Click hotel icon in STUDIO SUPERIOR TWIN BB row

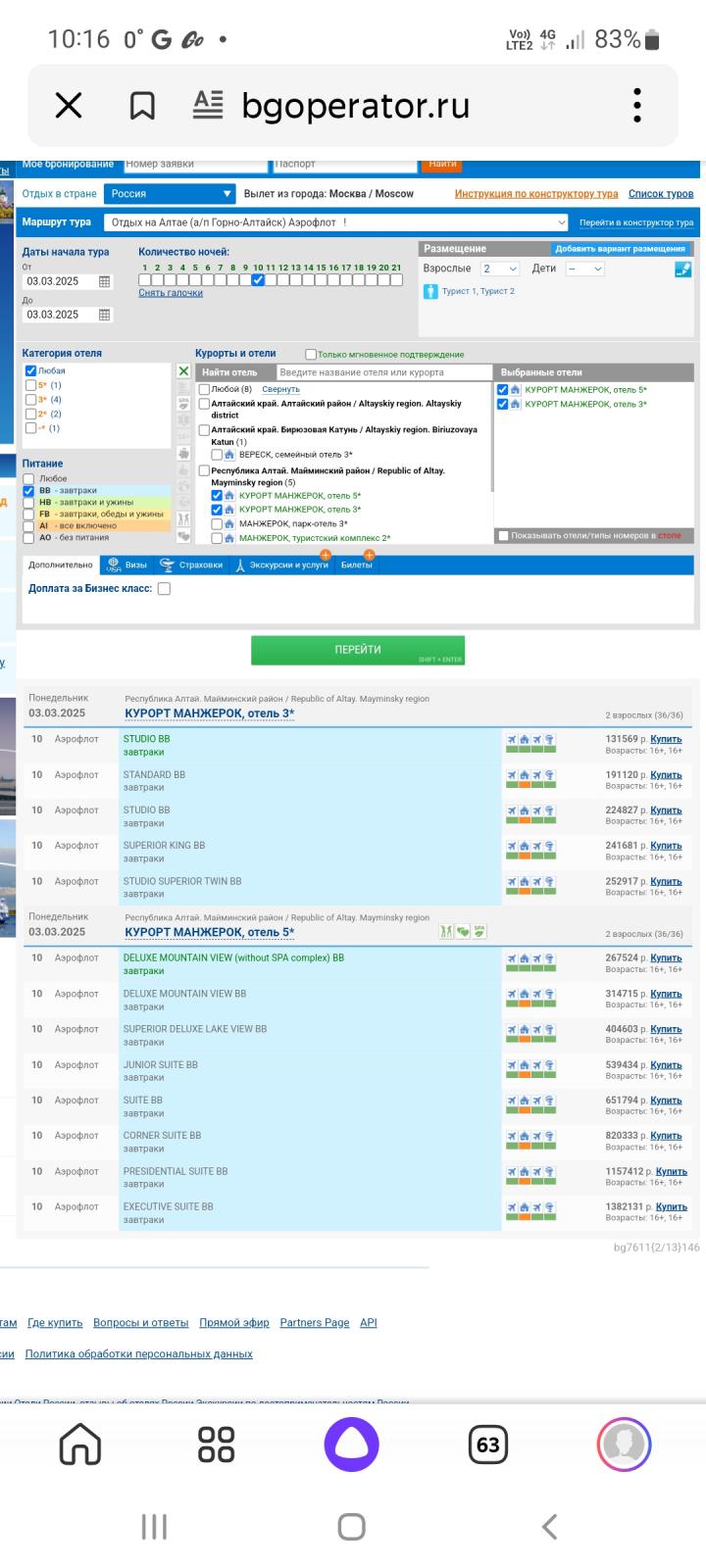point(525,882)
